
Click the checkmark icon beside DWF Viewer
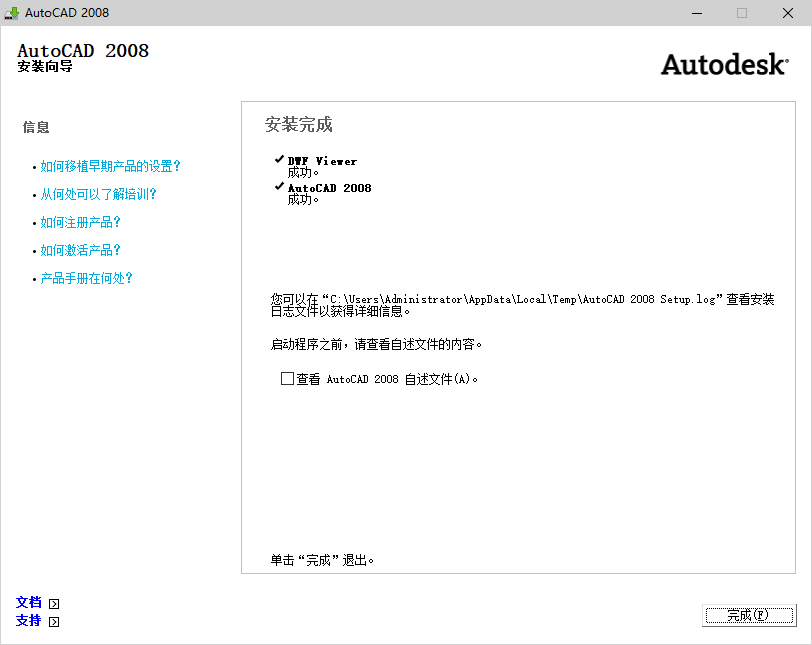pos(277,158)
